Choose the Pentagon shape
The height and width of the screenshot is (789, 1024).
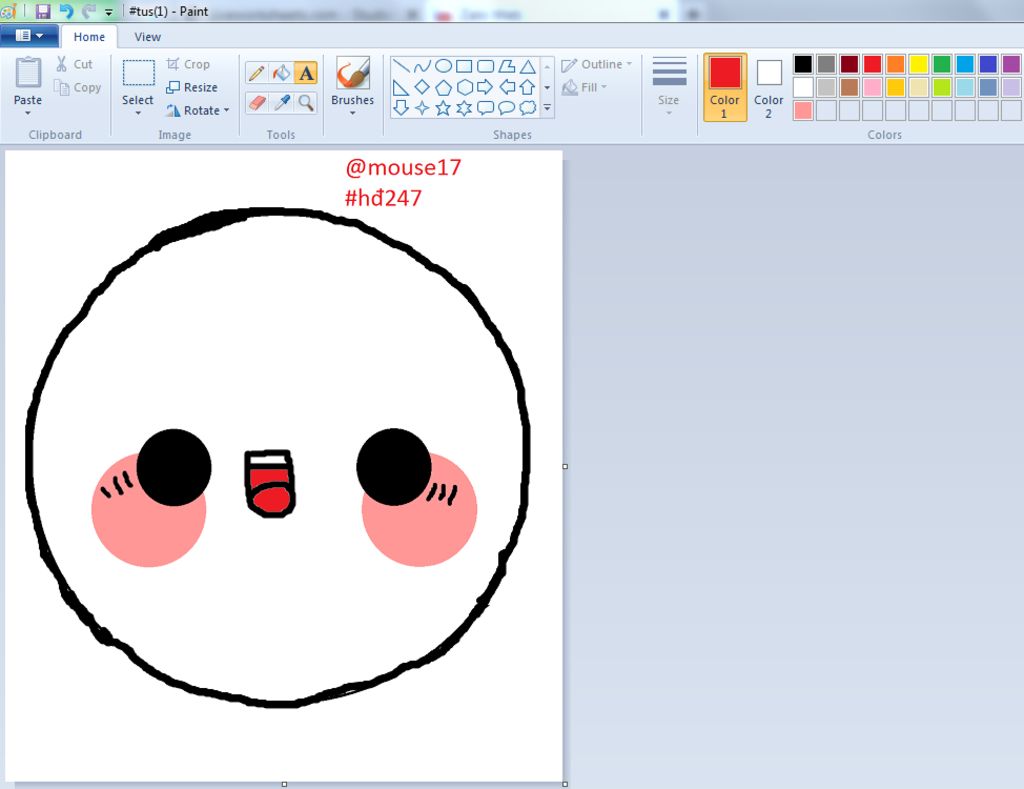click(443, 87)
